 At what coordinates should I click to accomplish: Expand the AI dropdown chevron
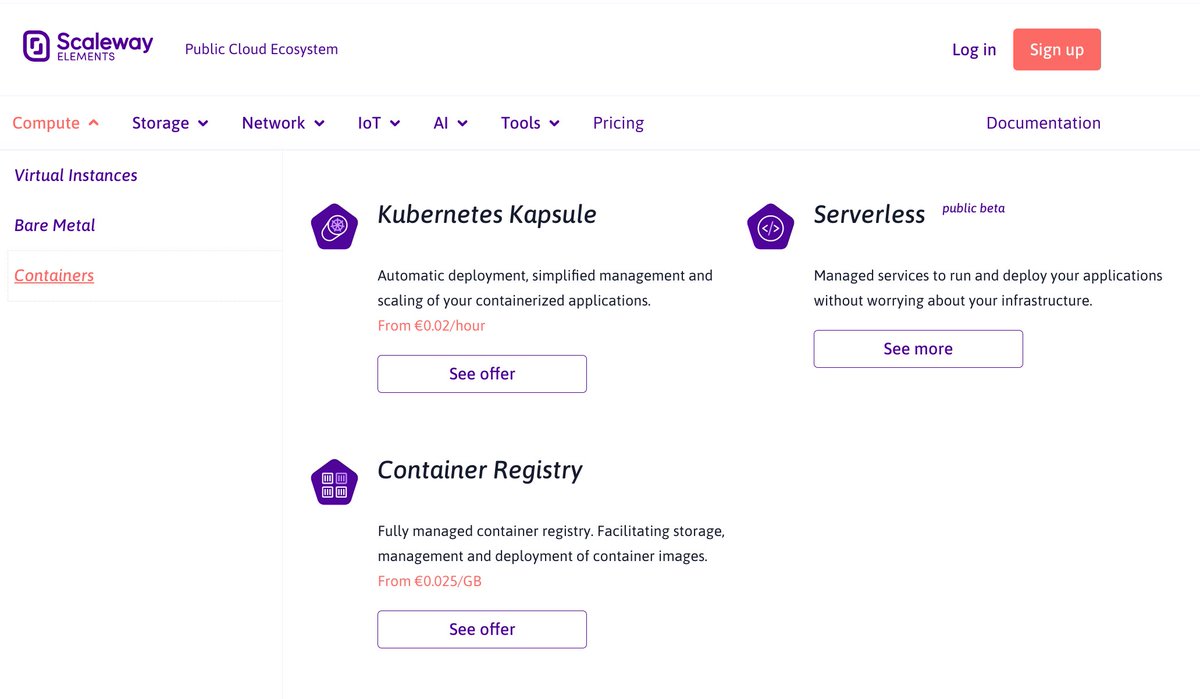462,123
